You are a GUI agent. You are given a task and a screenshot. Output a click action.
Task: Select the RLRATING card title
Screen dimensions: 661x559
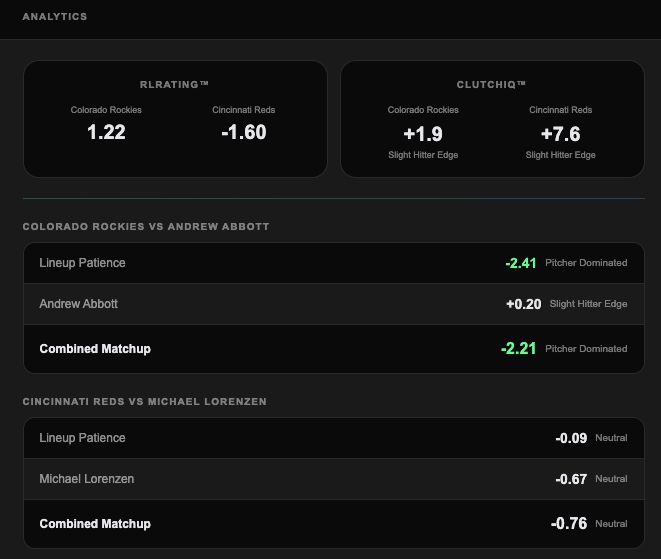(174, 84)
